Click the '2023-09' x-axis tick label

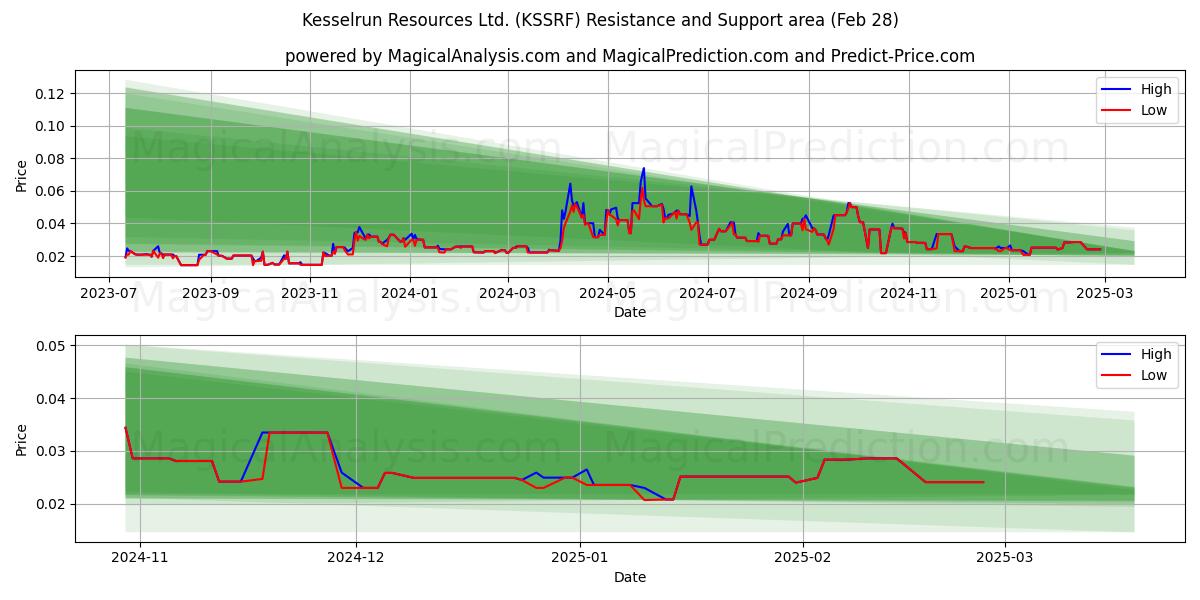[x=210, y=293]
